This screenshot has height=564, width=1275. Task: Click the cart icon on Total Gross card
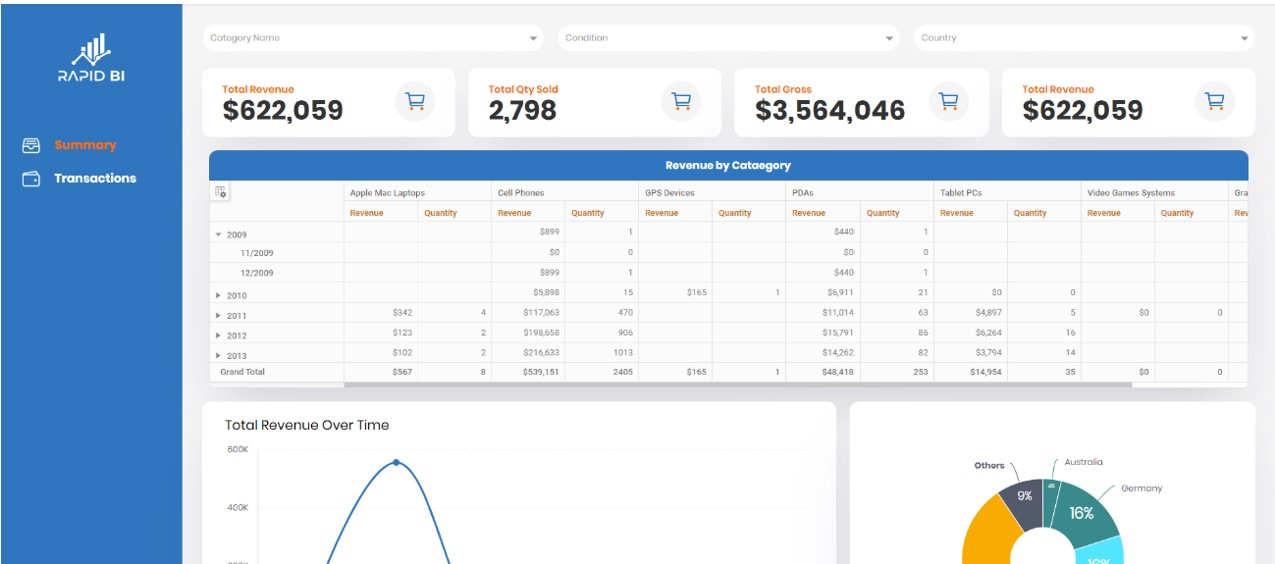[x=948, y=101]
